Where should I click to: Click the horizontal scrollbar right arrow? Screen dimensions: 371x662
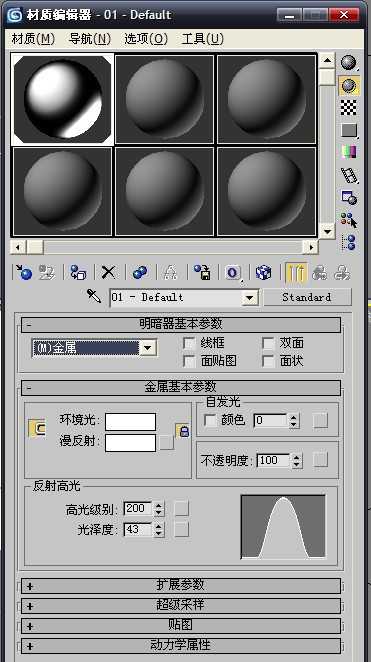tap(311, 247)
